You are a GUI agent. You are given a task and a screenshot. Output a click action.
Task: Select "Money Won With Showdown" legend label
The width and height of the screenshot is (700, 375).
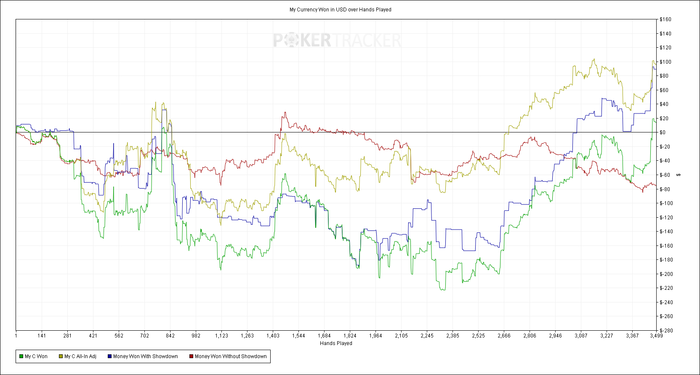click(147, 356)
